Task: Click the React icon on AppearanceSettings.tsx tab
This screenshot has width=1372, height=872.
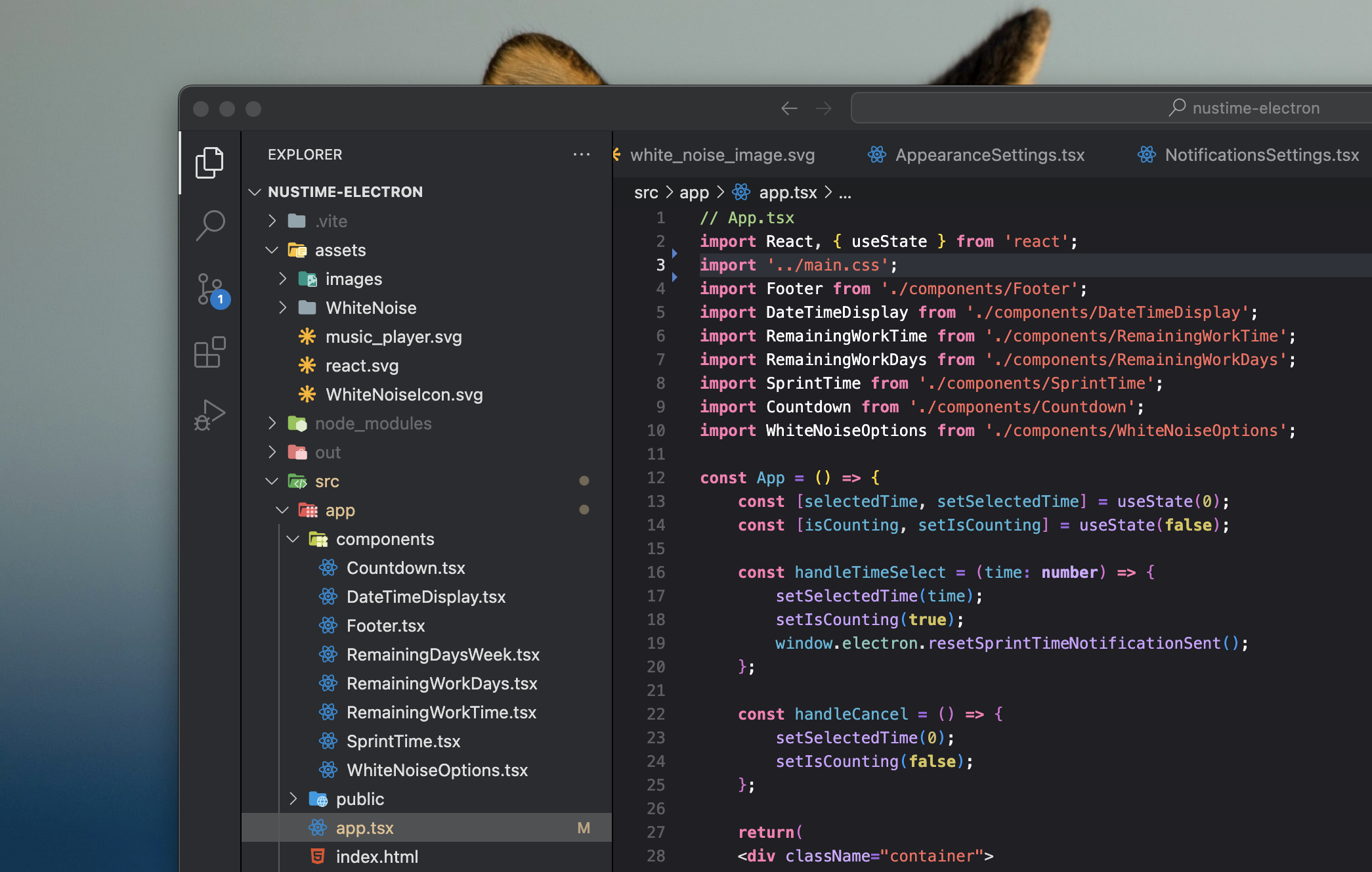Action: click(877, 155)
